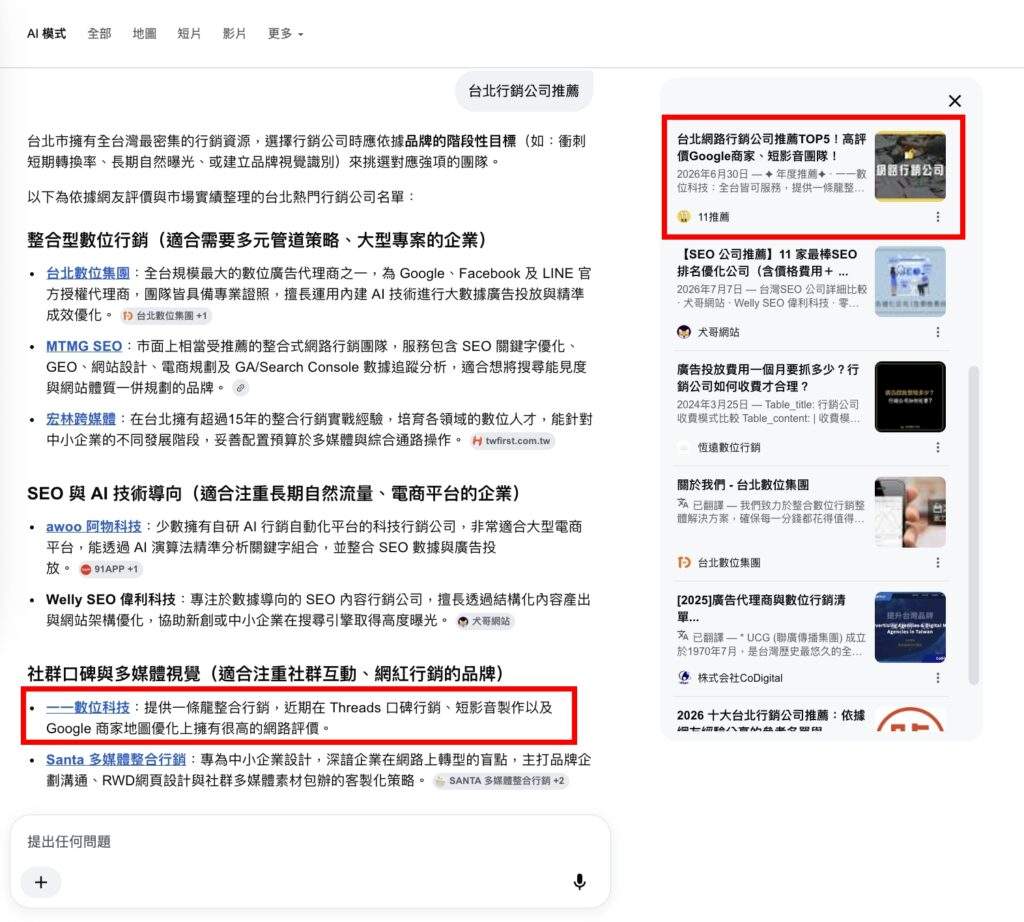The width and height of the screenshot is (1024, 922).
Task: Open more options for 恆遠數位行銷 card
Action: point(938,447)
